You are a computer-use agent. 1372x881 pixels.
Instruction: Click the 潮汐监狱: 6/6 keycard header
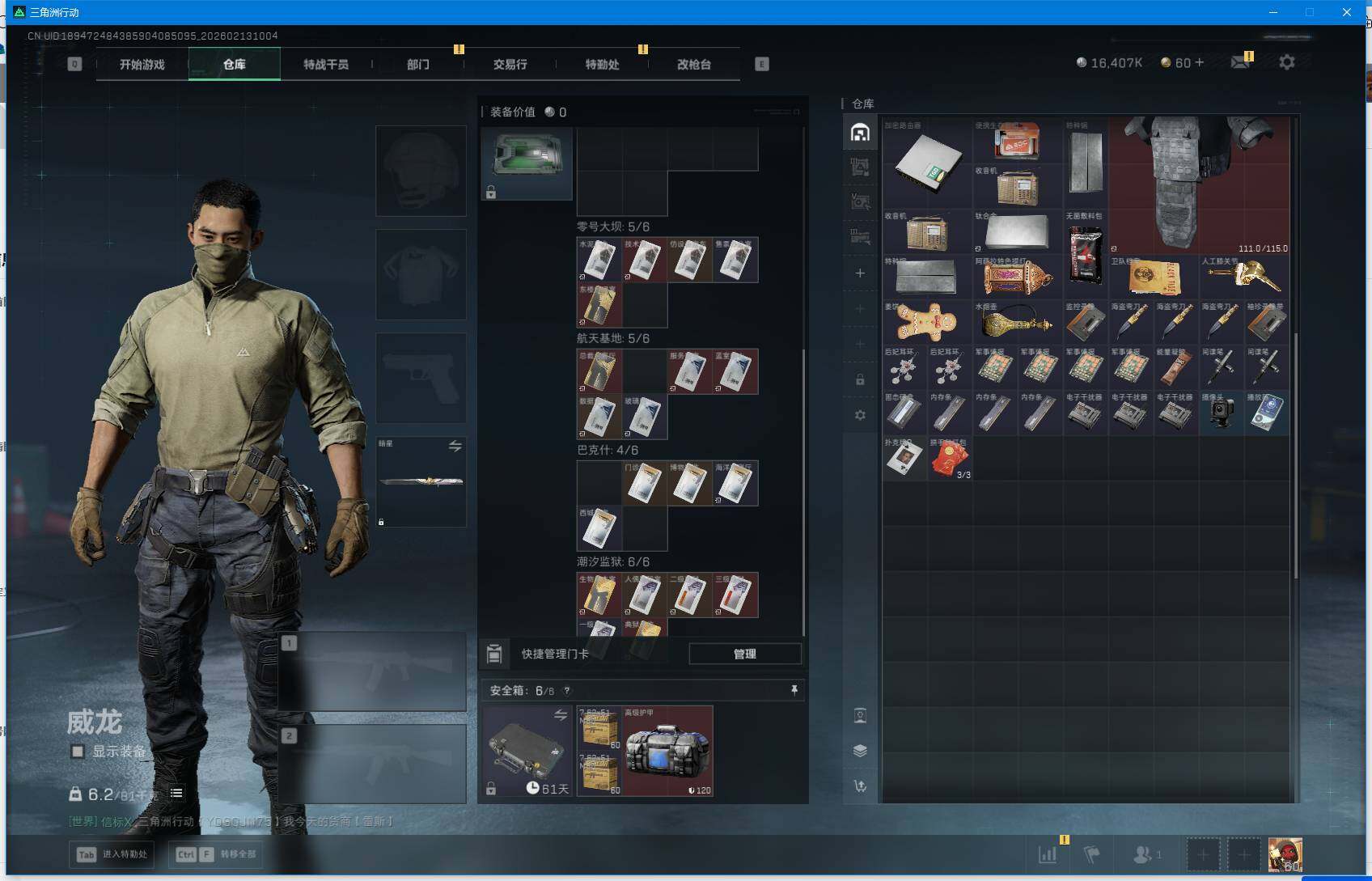[613, 562]
